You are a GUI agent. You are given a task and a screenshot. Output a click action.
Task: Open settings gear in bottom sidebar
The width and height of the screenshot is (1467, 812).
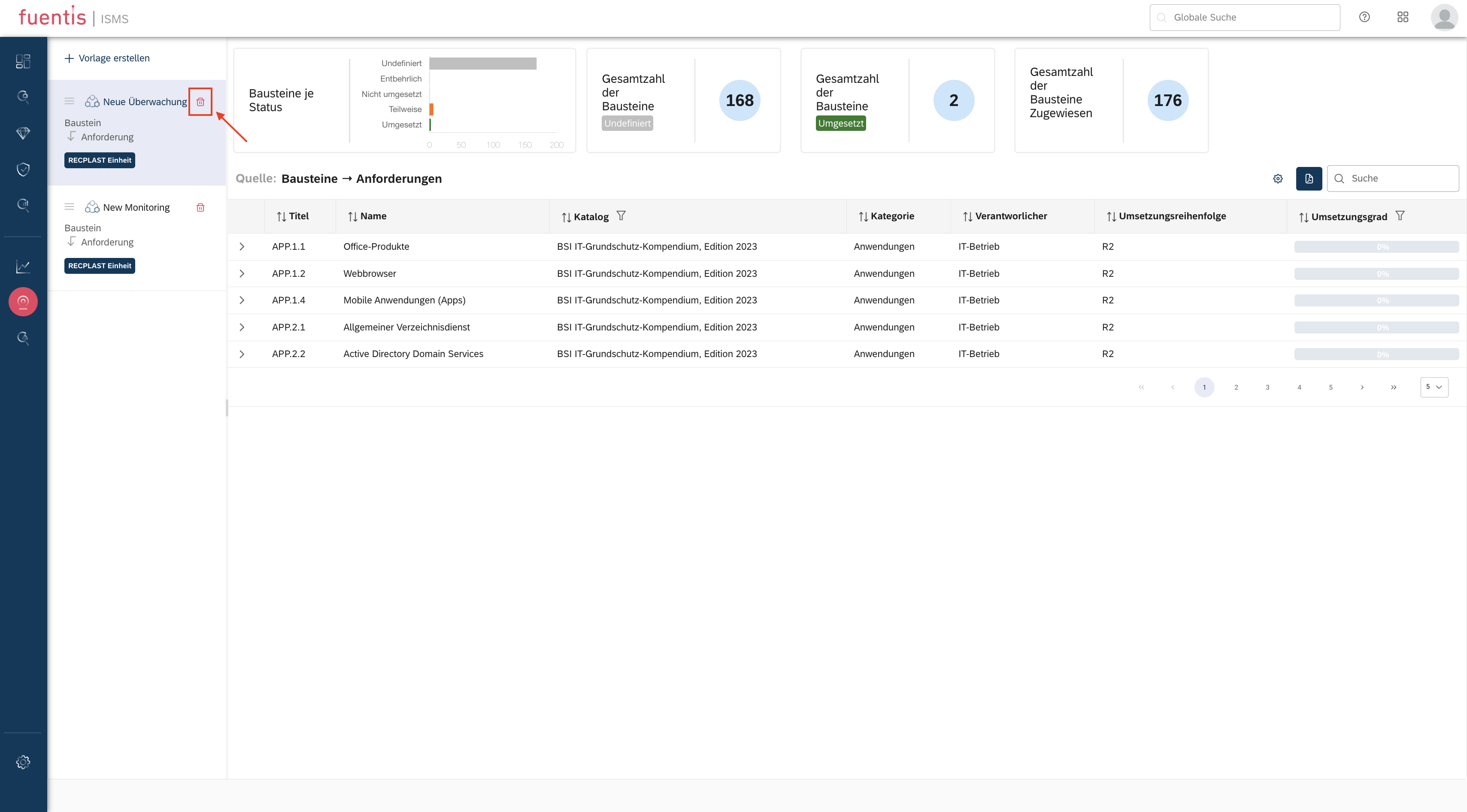(23, 762)
